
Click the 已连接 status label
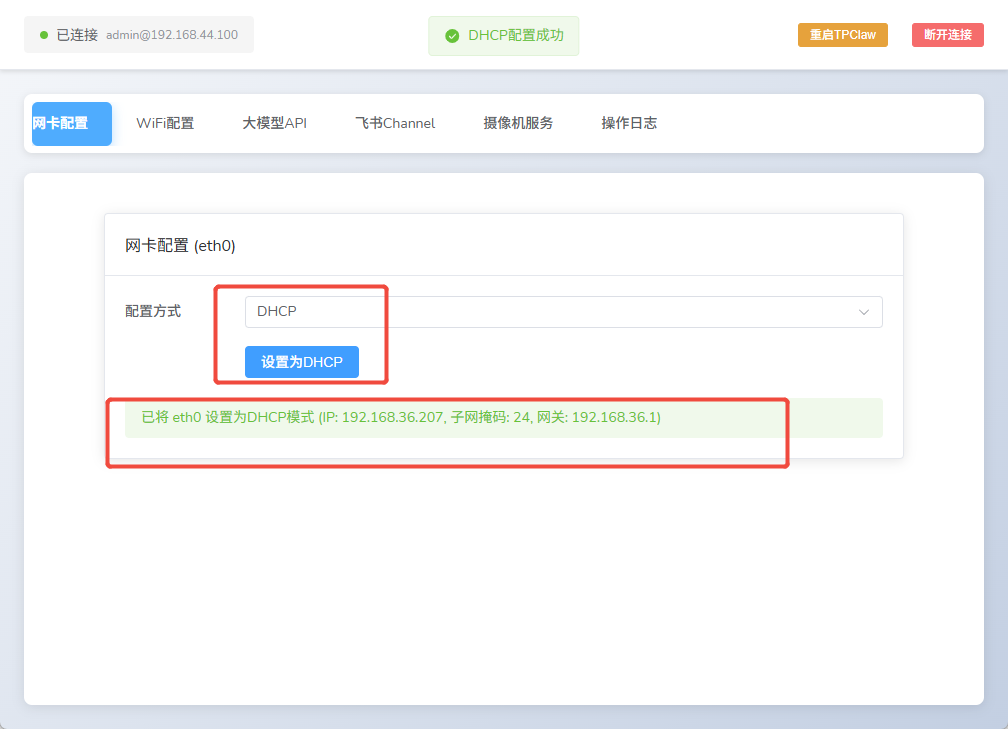coord(77,35)
